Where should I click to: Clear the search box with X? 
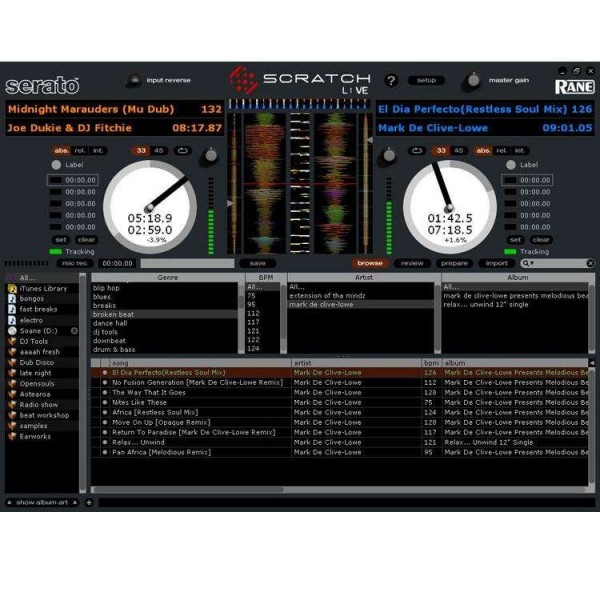pyautogui.click(x=590, y=263)
